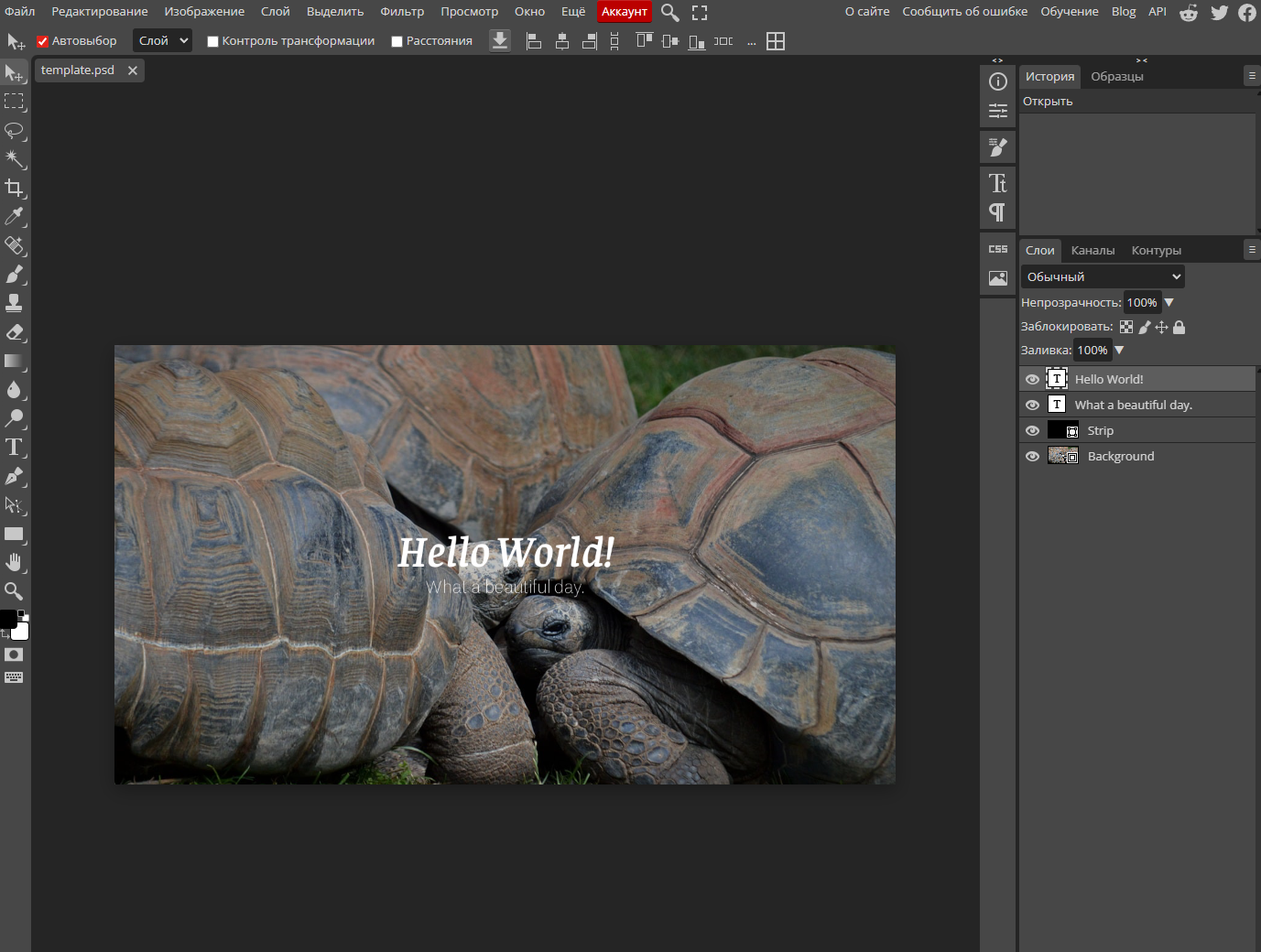Viewport: 1261px width, 952px height.
Task: Select the Zoom tool in toolbar
Action: tap(15, 591)
